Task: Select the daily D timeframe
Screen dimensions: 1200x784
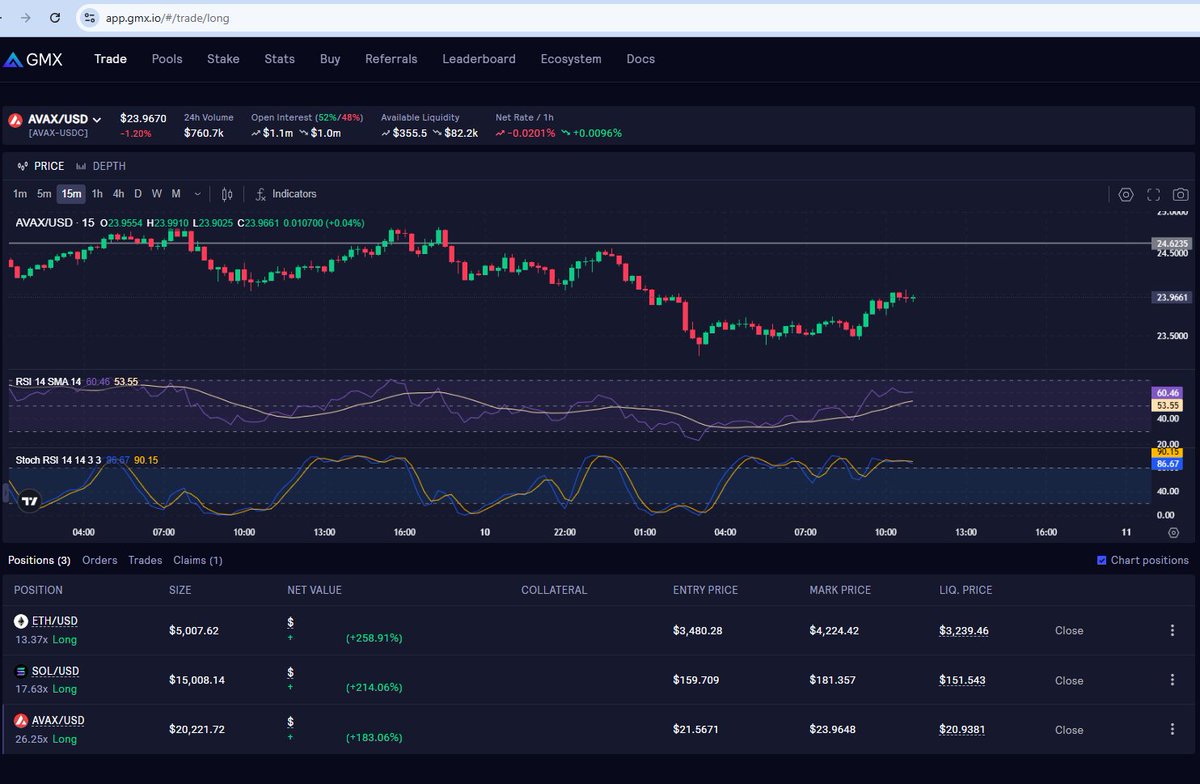Action: pyautogui.click(x=138, y=194)
